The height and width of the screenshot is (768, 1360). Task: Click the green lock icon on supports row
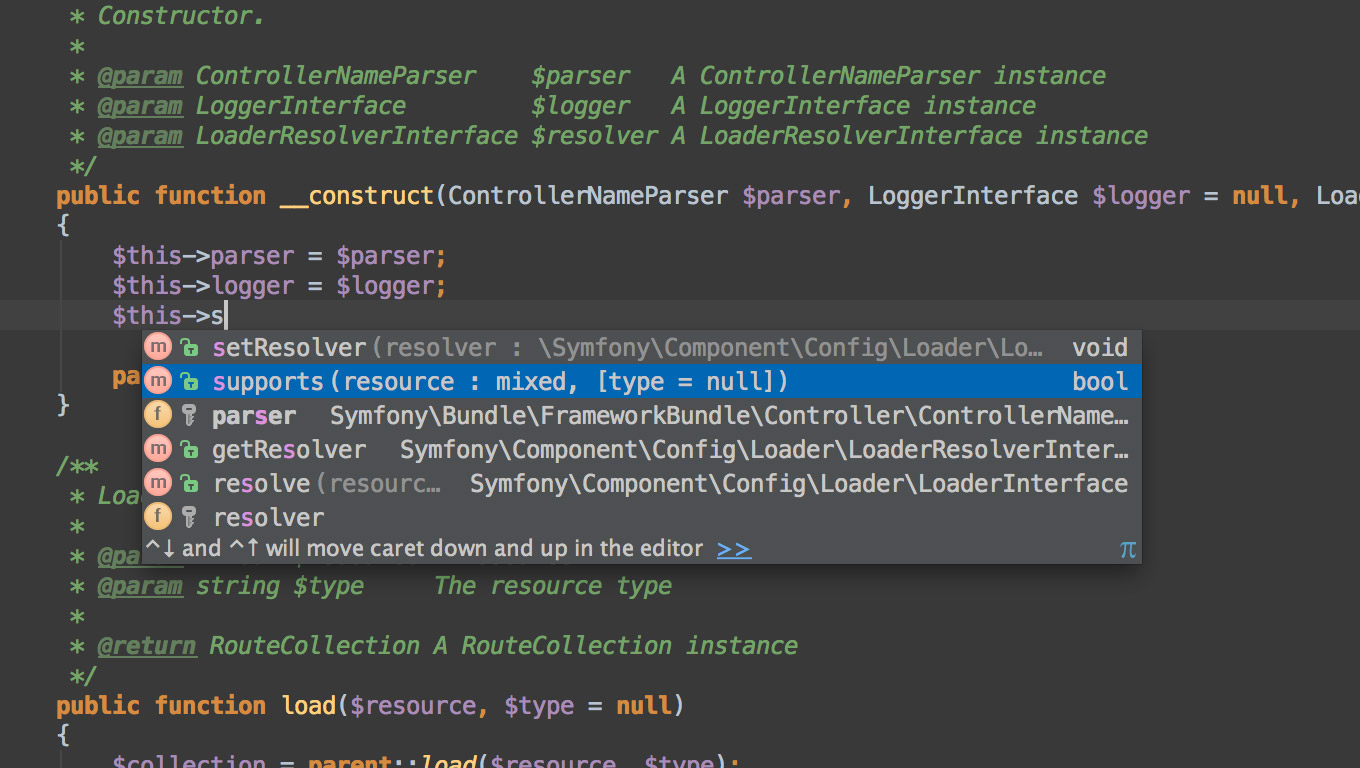tap(189, 382)
